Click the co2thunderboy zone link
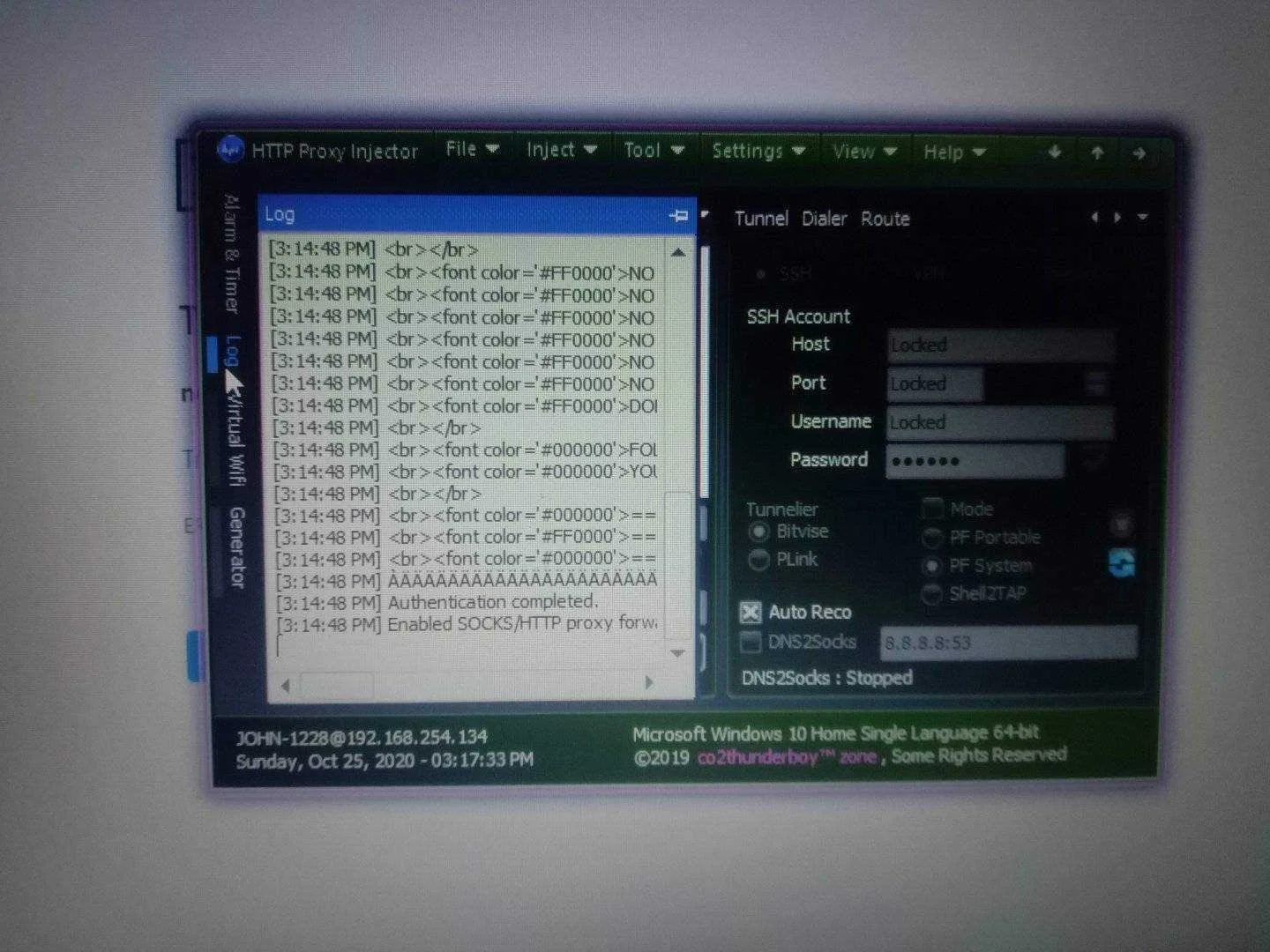 (787, 757)
